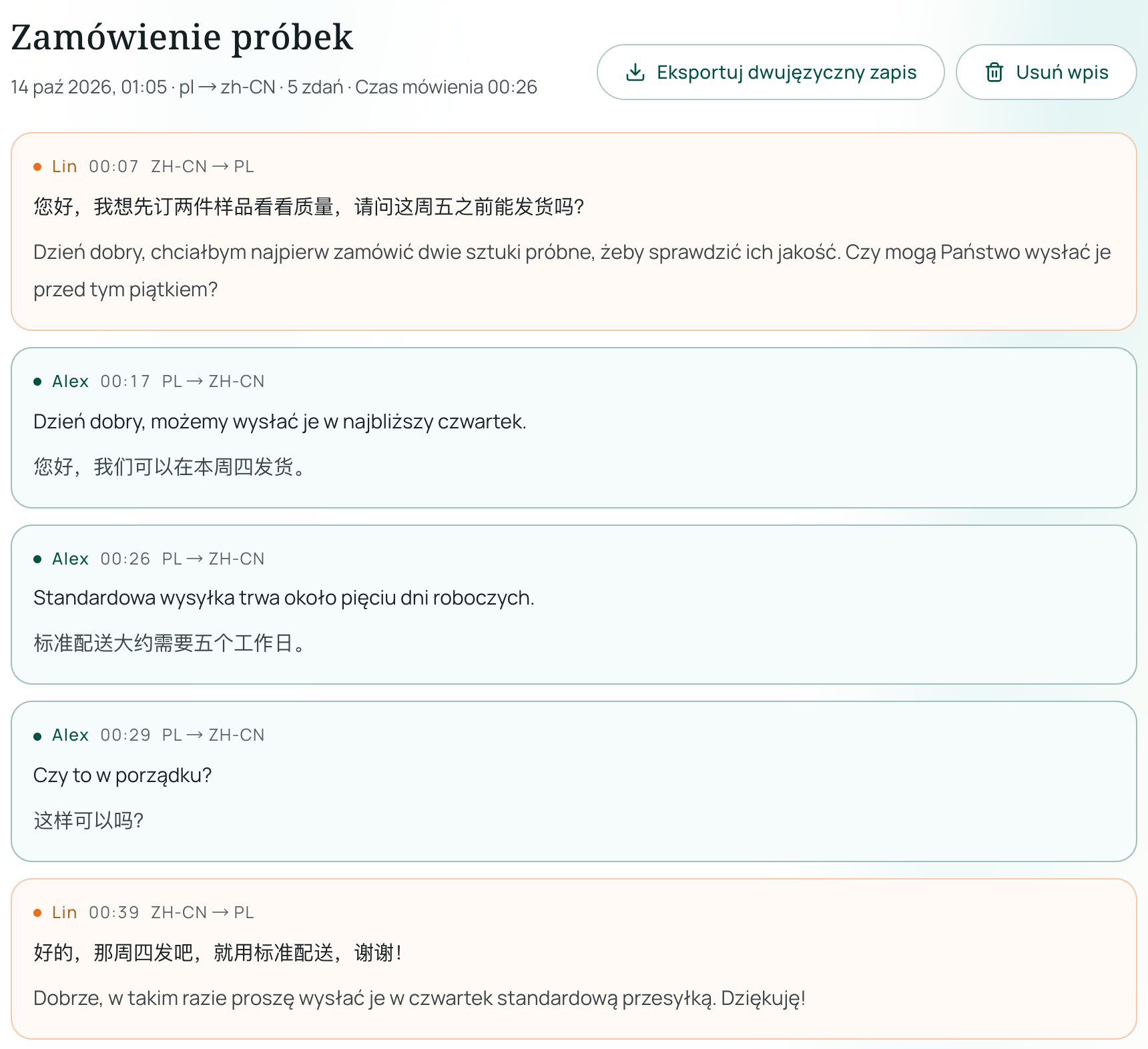Click the speaker name Lin at 00:39
Viewport: 1148px width, 1049px height.
65,912
